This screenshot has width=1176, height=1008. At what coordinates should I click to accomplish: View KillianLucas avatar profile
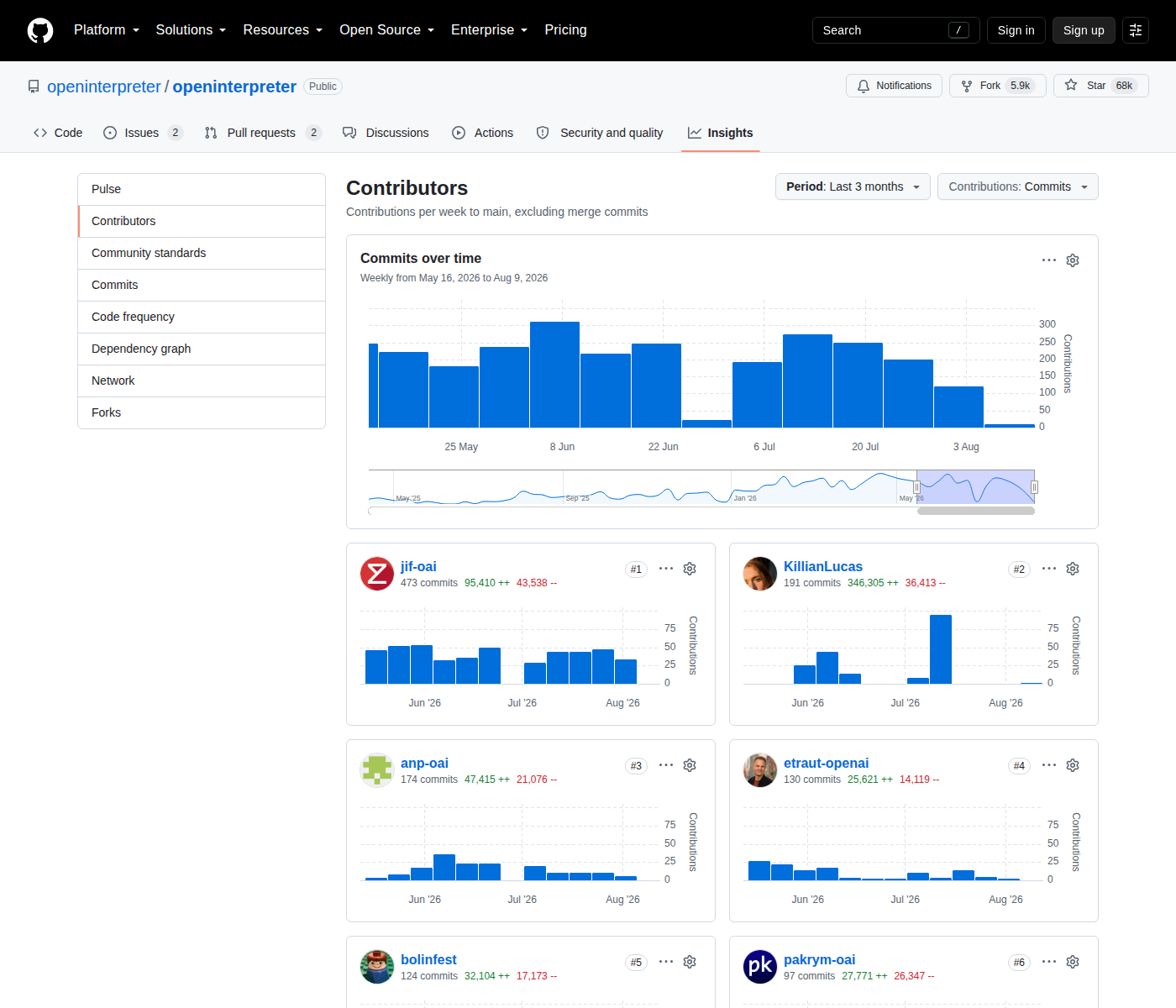pos(760,574)
